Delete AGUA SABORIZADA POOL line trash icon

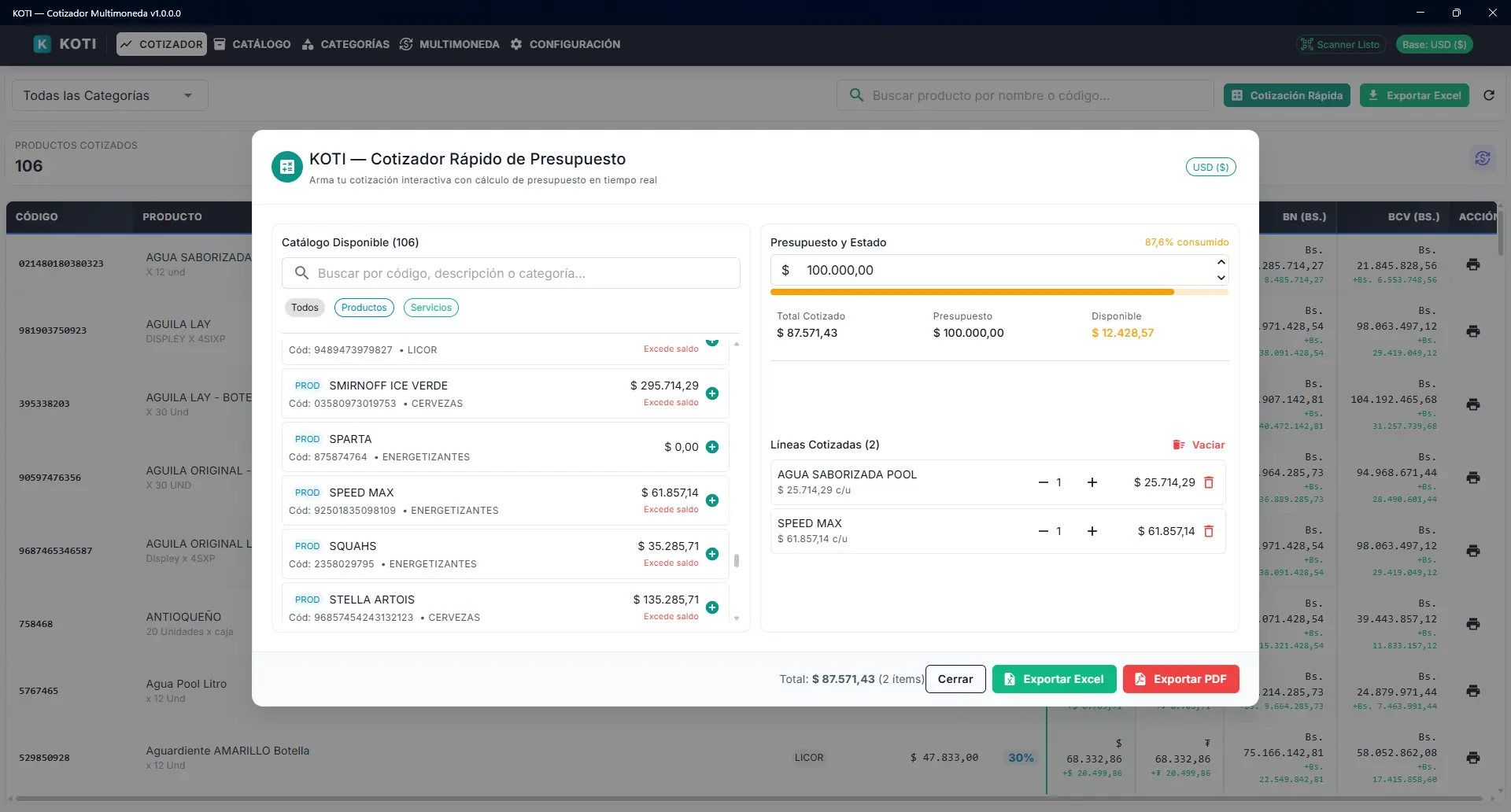1209,482
